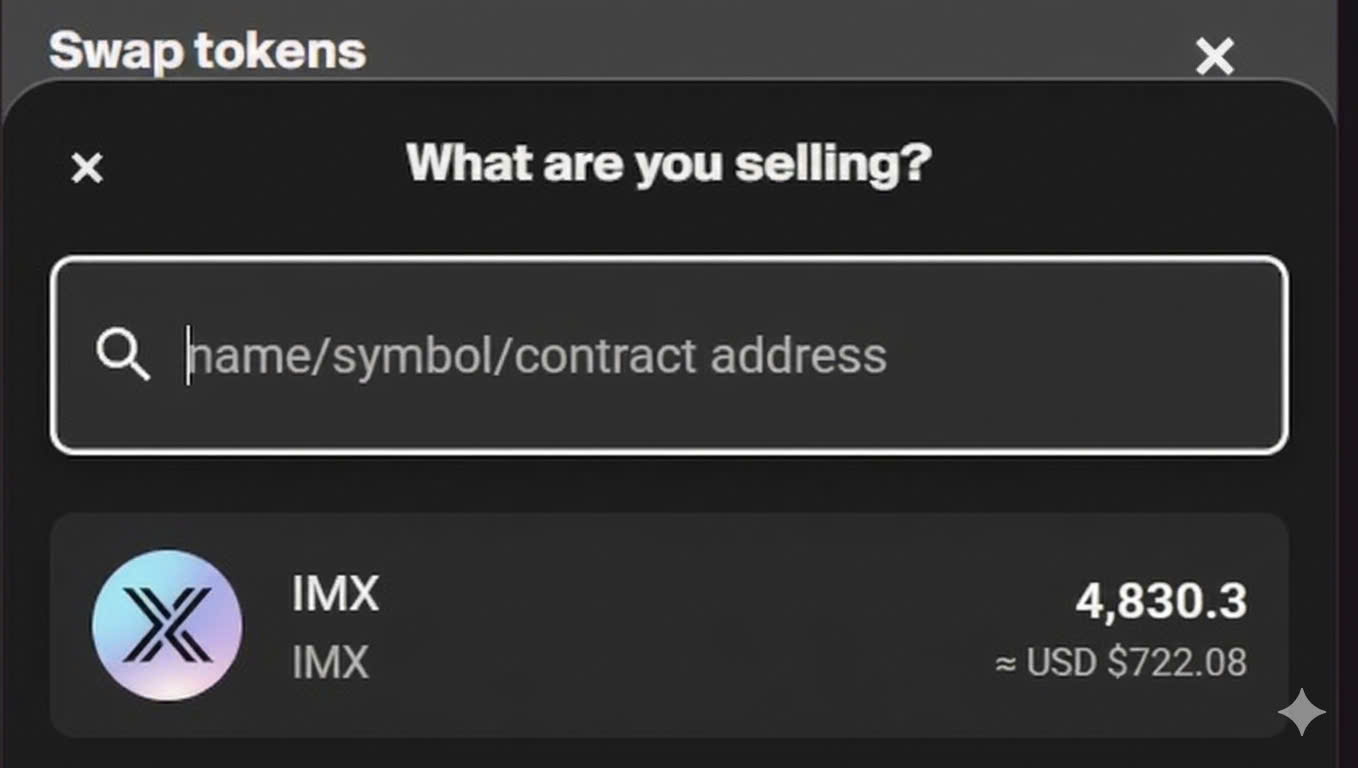
Task: Place the cursor at the search box start
Action: click(188, 356)
